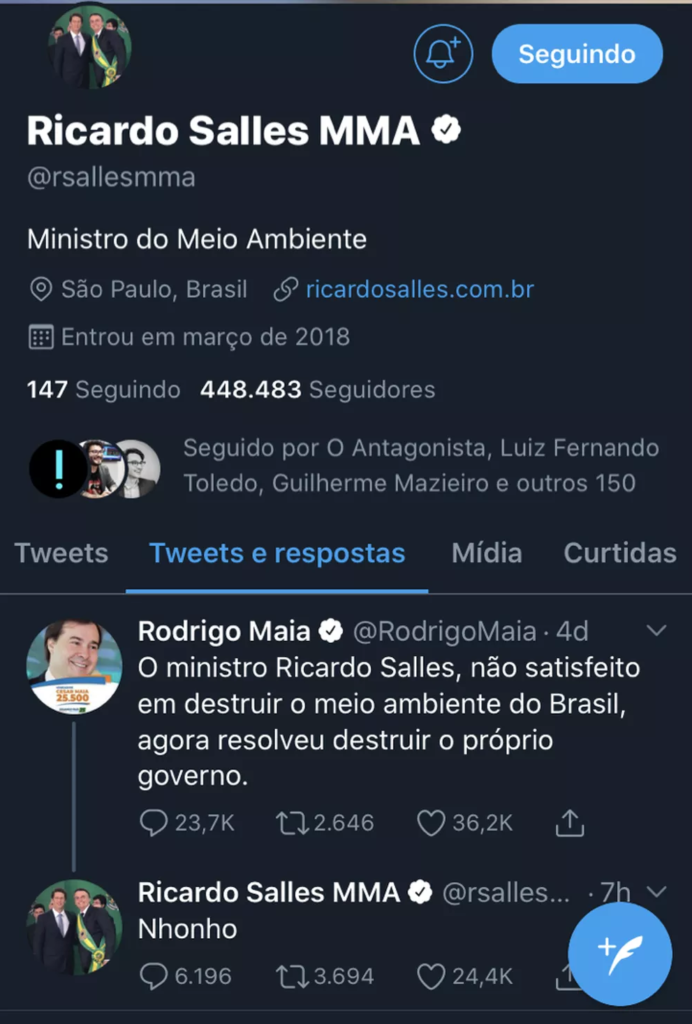
Task: Retweet Rodrigo Maia's tweet
Action: (290, 823)
